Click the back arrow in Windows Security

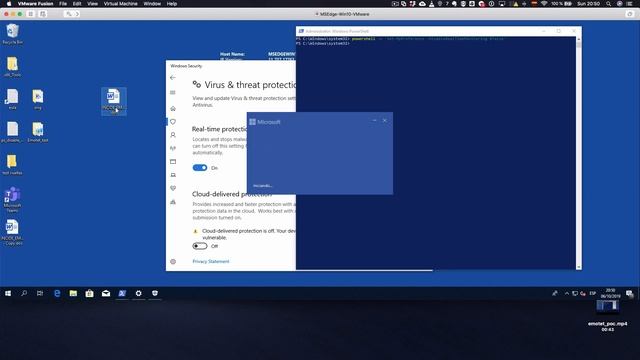click(x=173, y=78)
